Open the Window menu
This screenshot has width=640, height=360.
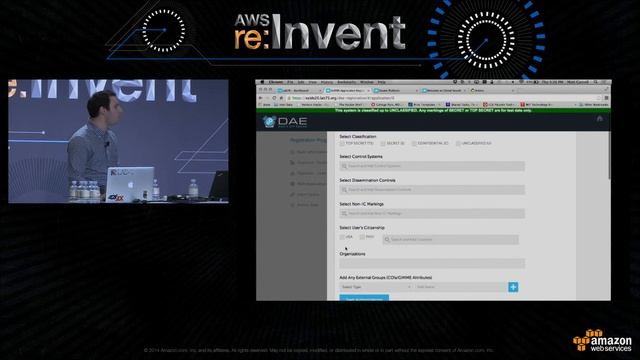[367, 82]
